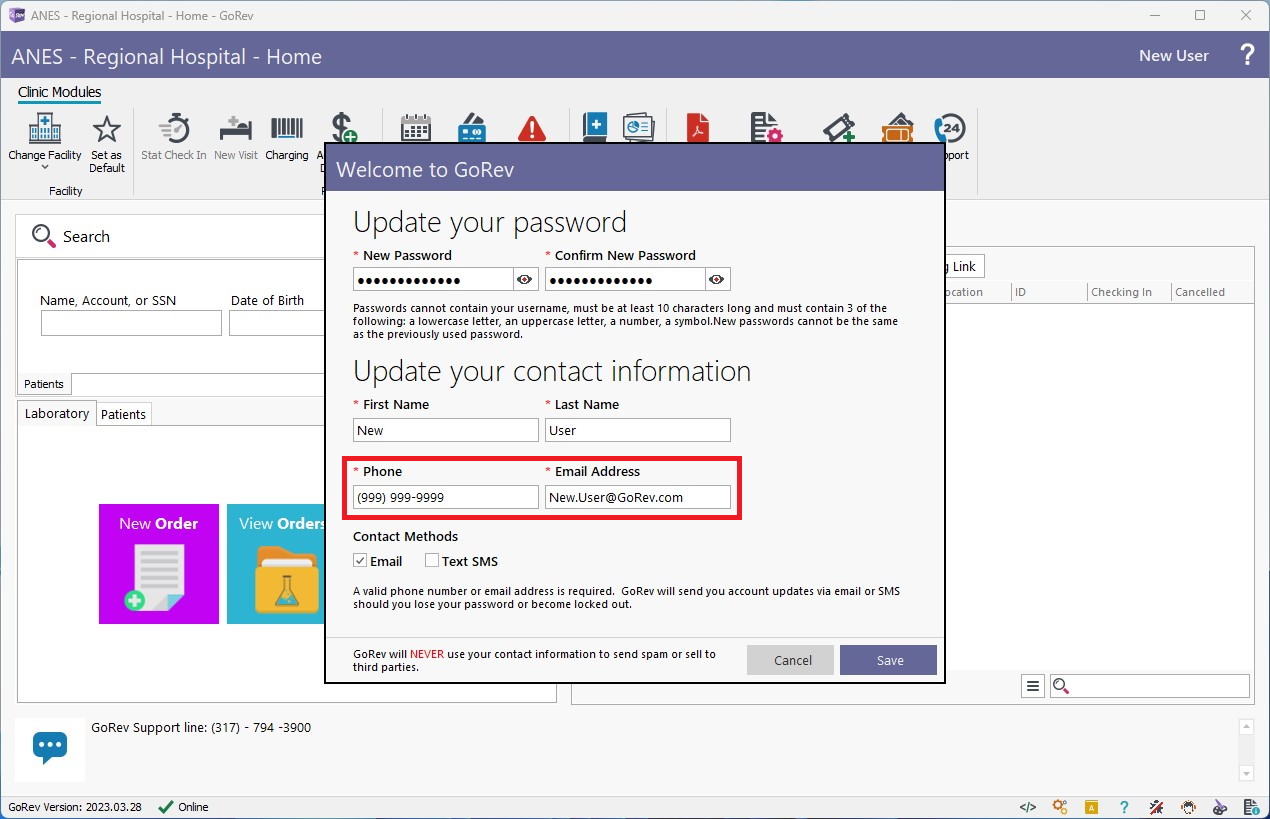Reveal Confirm New Password with eye icon

tap(717, 279)
